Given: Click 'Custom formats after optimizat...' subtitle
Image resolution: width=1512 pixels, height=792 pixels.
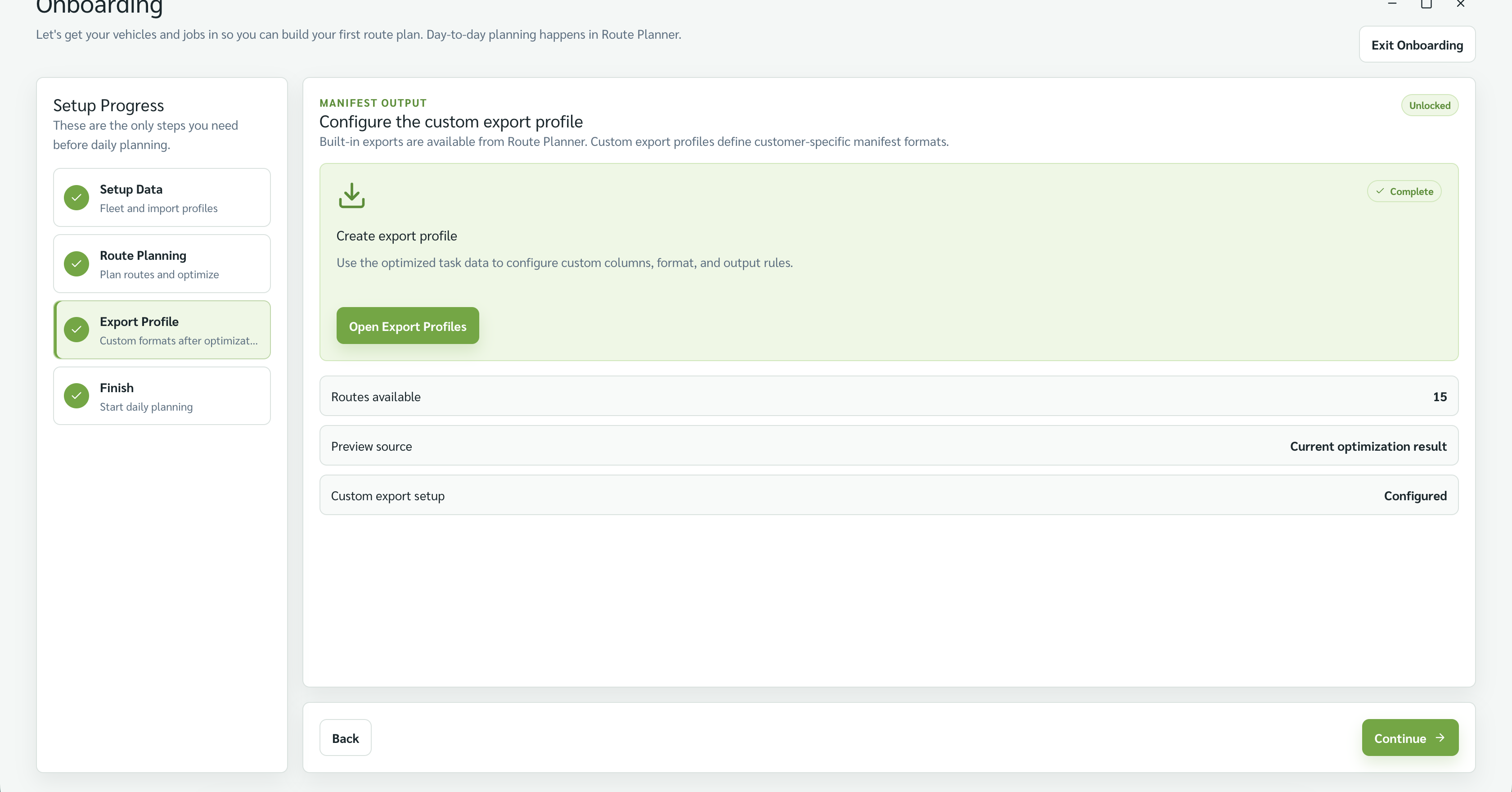Looking at the screenshot, I should coord(179,340).
